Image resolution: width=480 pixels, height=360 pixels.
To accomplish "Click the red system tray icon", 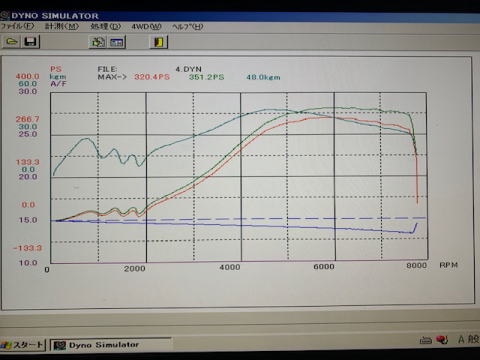I will (x=443, y=340).
